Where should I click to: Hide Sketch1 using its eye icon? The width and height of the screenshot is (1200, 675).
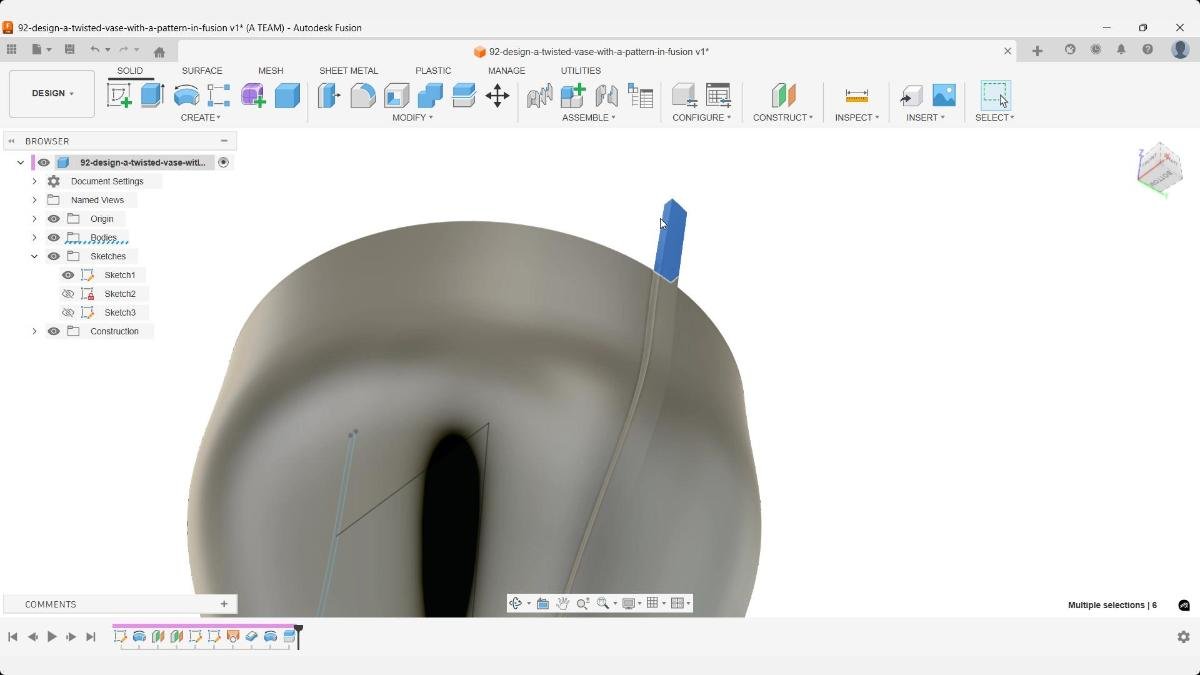click(x=68, y=275)
